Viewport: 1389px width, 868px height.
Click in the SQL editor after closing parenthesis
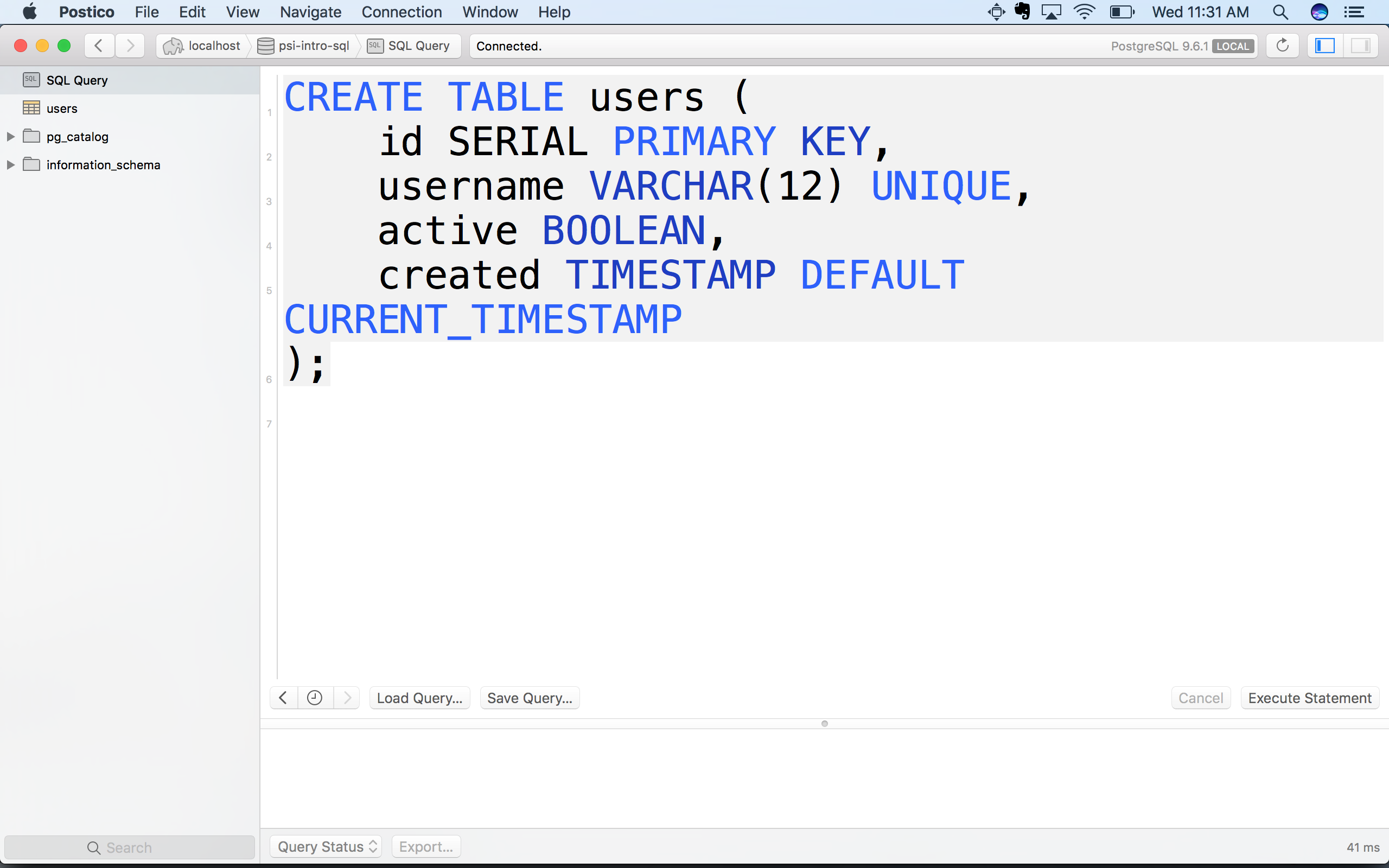(330, 364)
